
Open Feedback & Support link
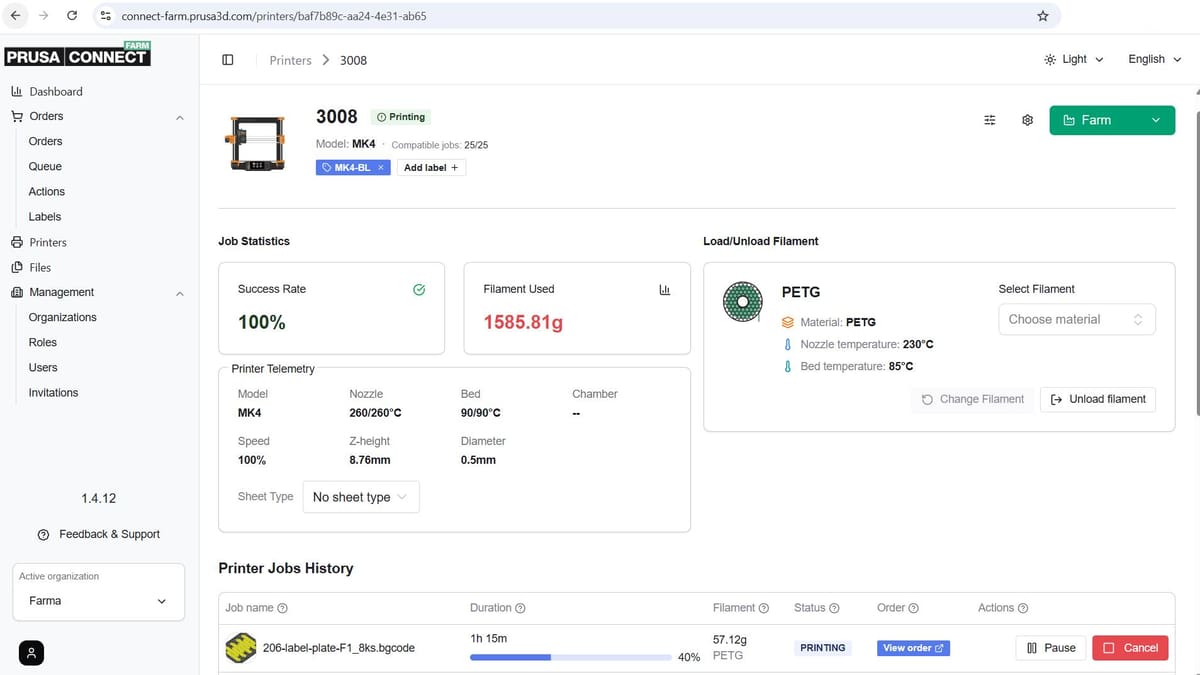99,534
